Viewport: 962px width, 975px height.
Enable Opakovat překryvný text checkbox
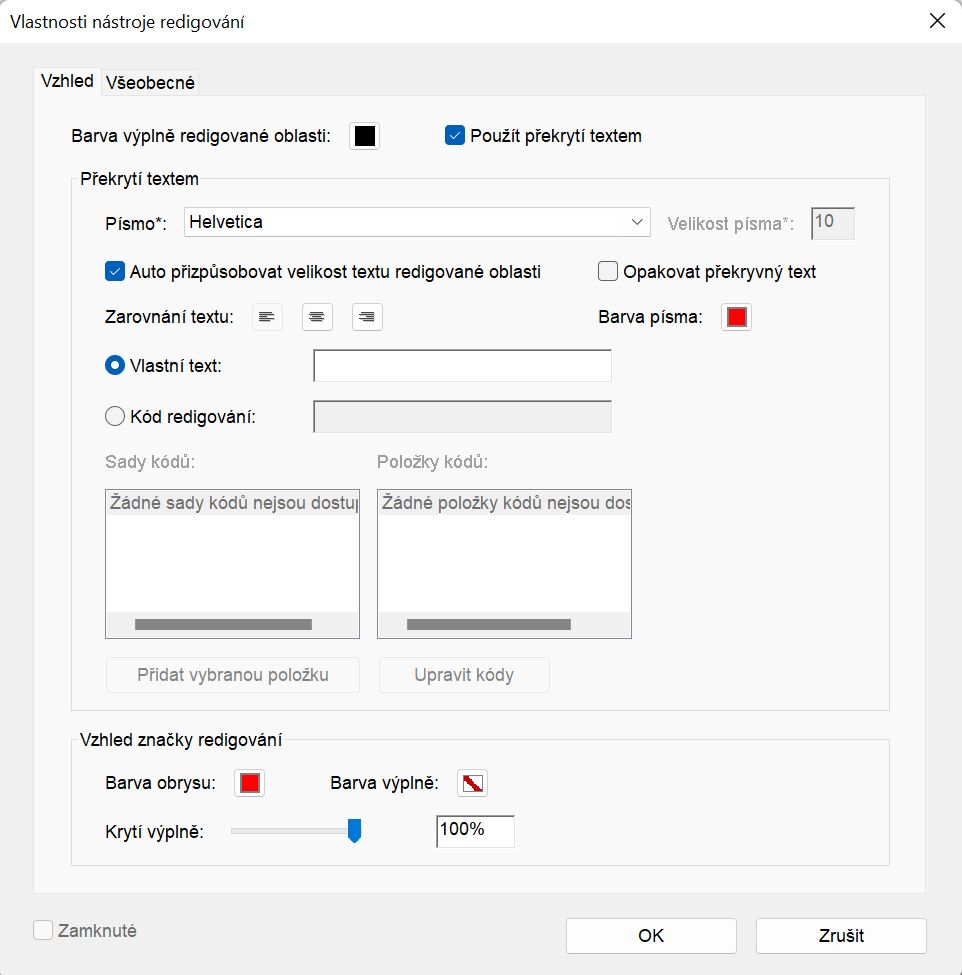(607, 271)
